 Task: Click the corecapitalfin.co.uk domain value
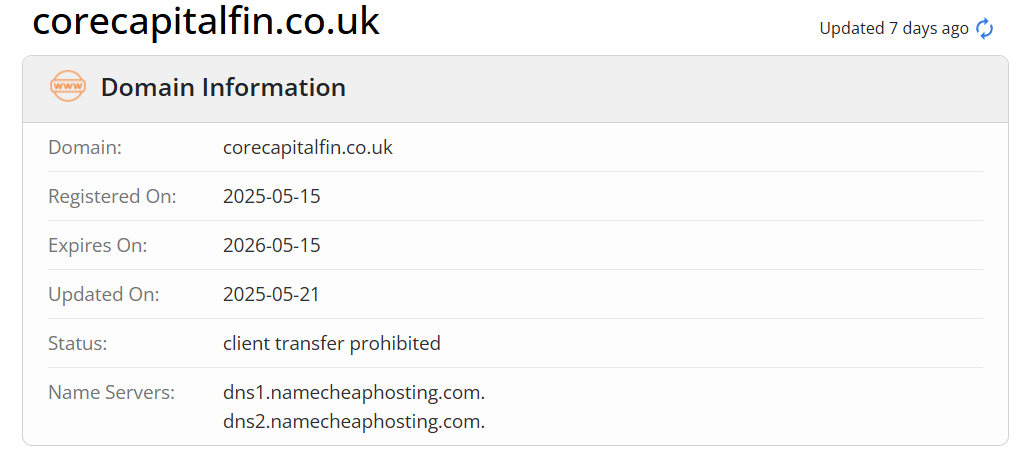307,147
